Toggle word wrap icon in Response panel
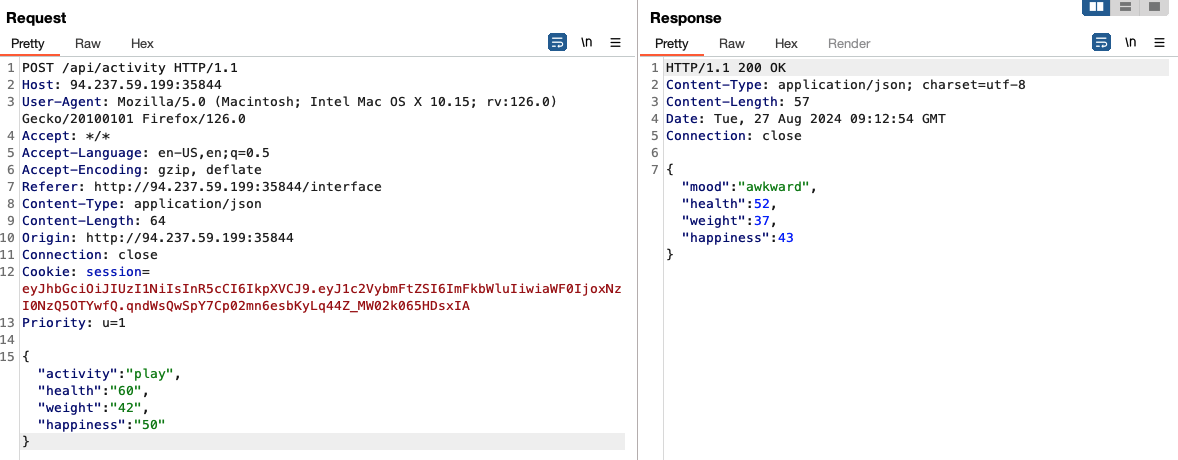Screen dimensions: 1178x460 pos(1101,42)
